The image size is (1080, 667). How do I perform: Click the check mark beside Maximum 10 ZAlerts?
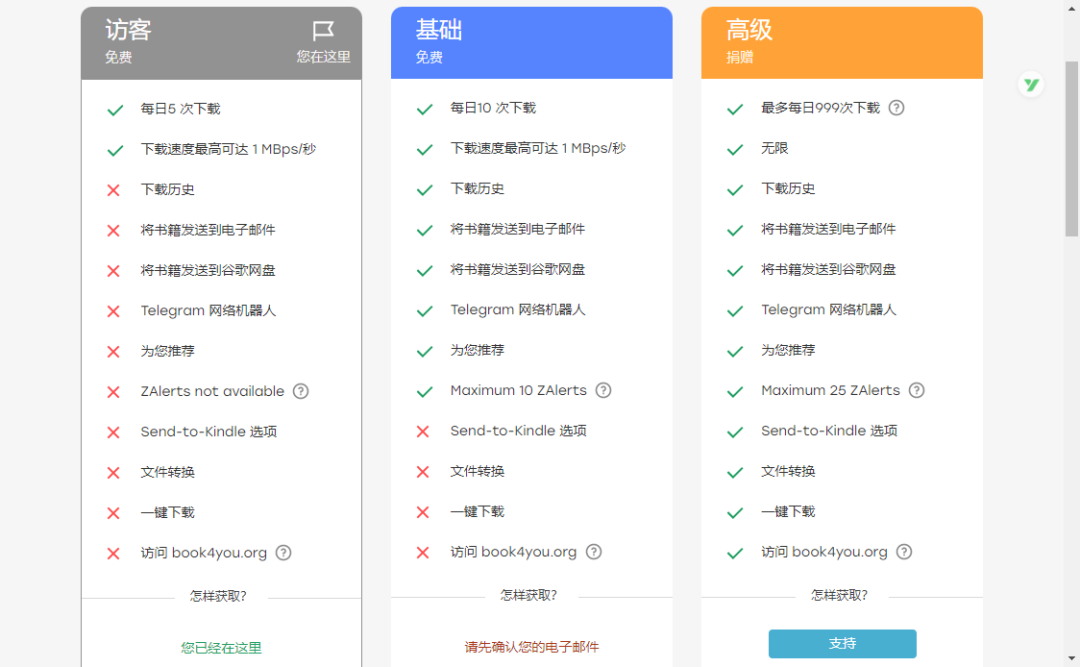click(x=425, y=391)
